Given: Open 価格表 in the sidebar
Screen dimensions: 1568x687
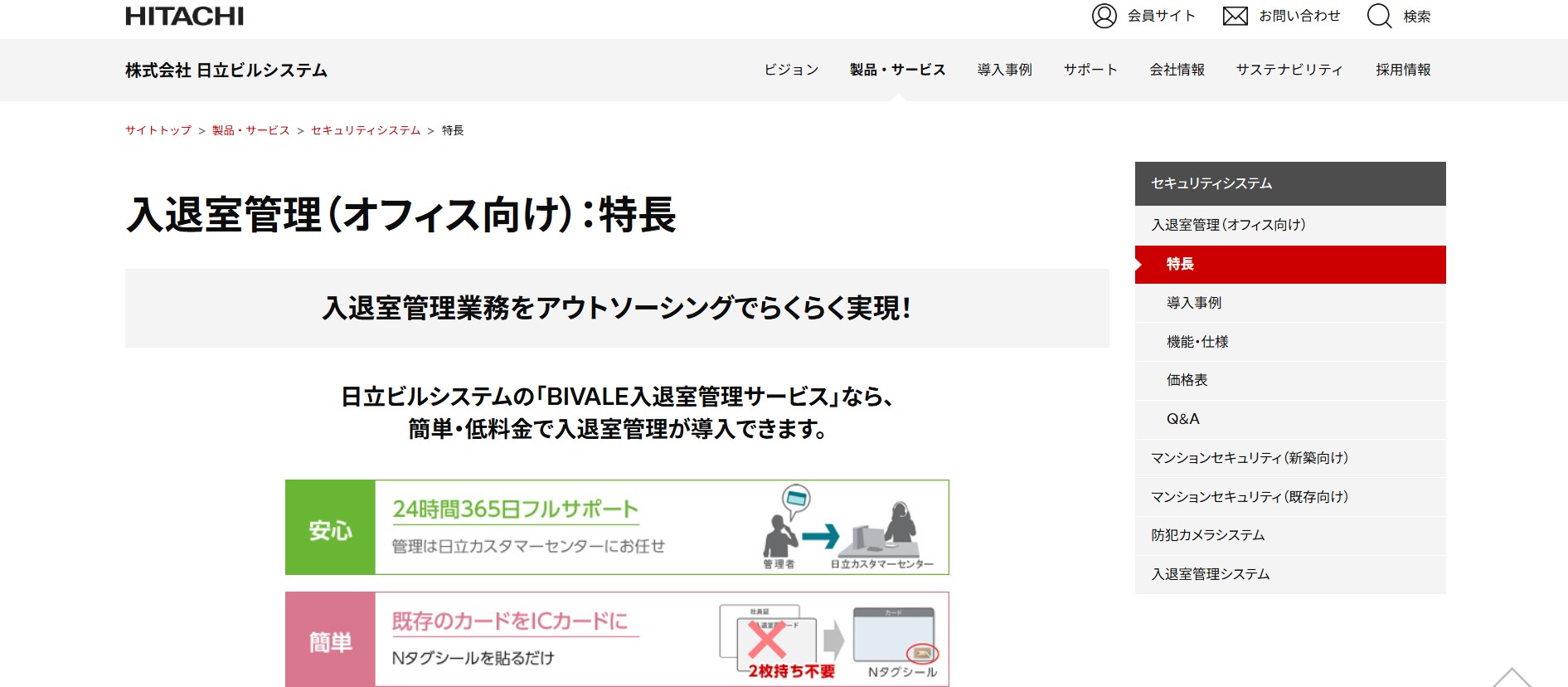Looking at the screenshot, I should point(1290,380).
